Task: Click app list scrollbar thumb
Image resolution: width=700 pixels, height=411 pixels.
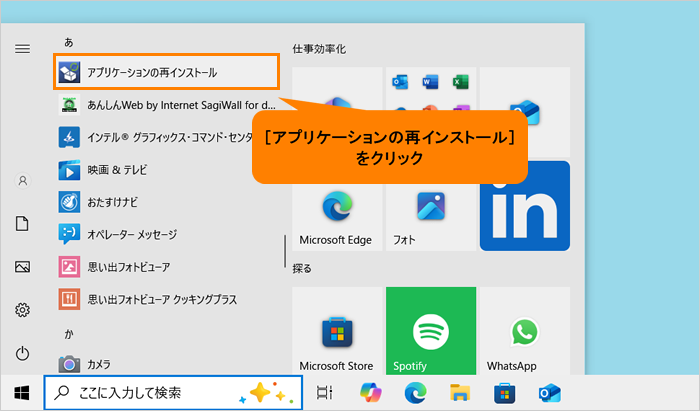Action: [x=285, y=251]
